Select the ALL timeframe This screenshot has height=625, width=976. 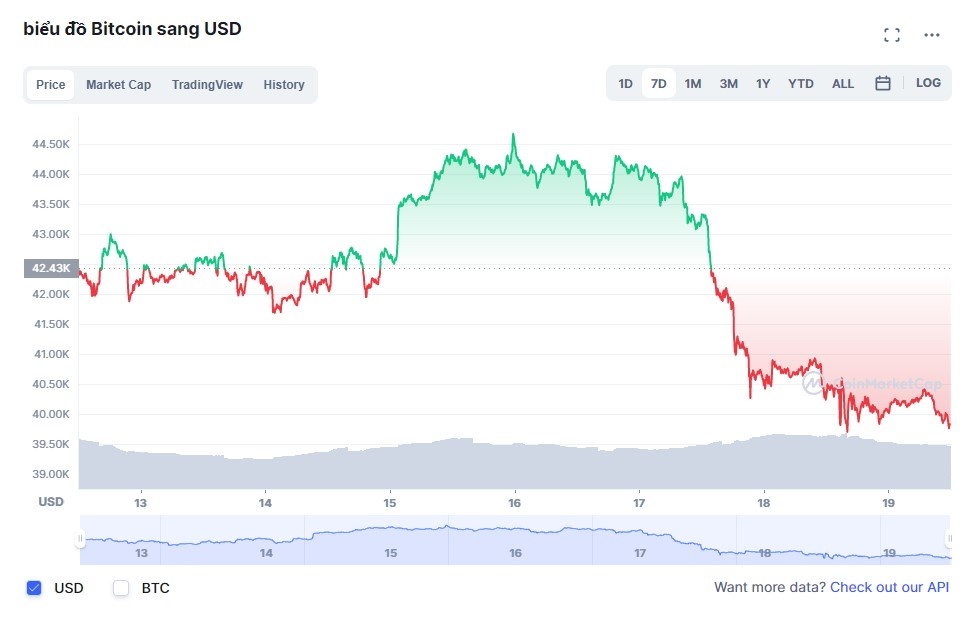tap(843, 83)
